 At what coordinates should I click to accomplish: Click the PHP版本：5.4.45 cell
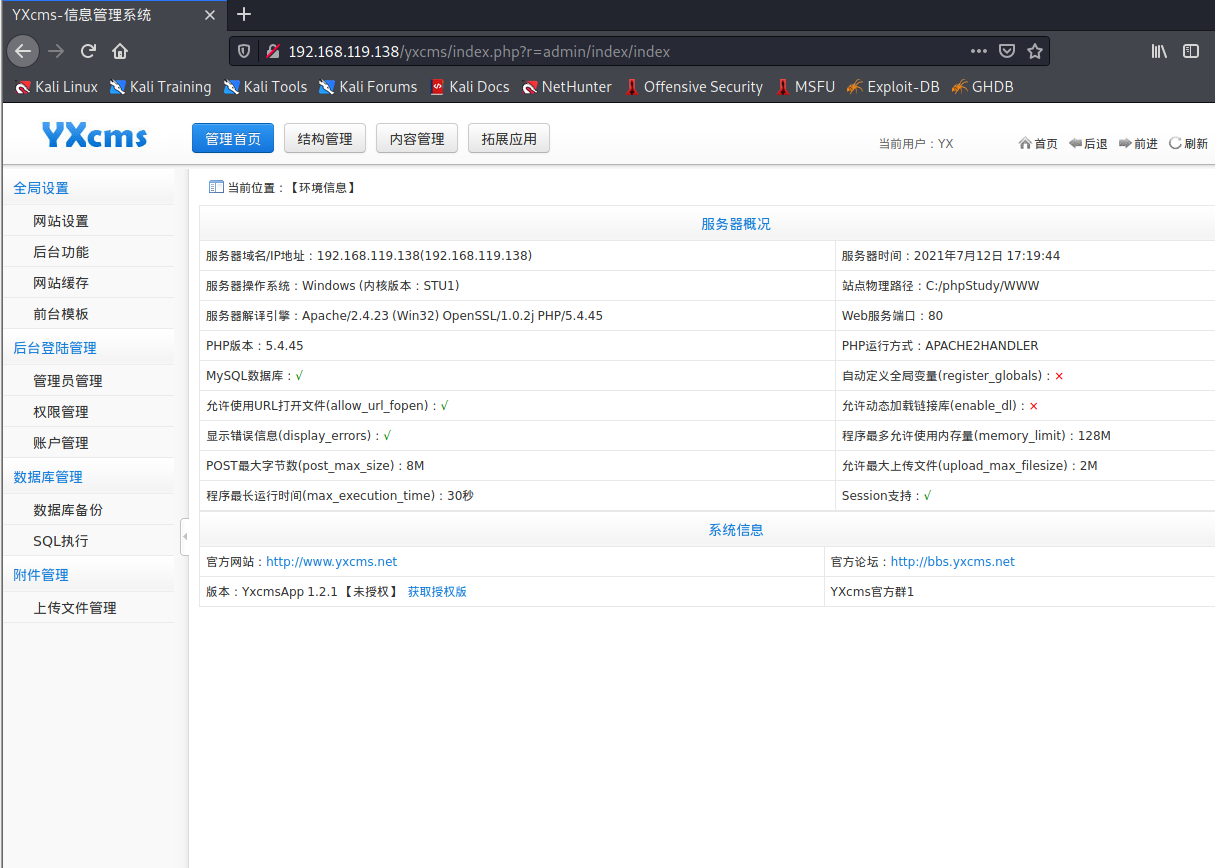[x=517, y=346]
